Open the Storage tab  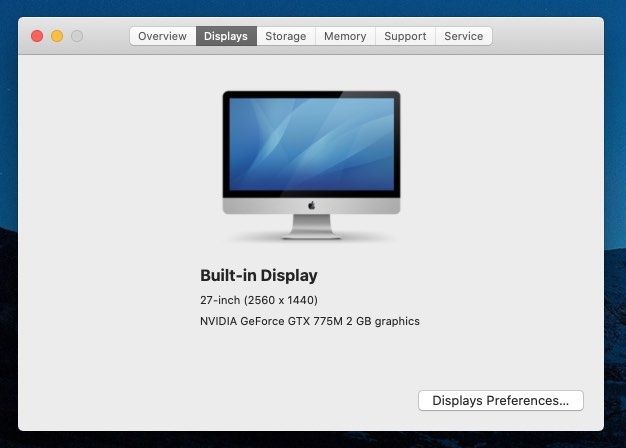click(286, 36)
